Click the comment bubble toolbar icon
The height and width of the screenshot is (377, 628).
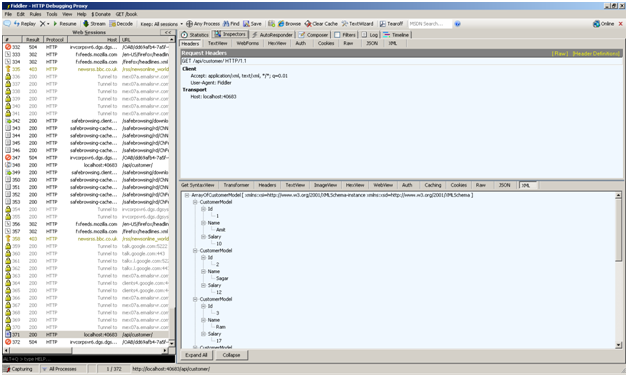tap(7, 24)
